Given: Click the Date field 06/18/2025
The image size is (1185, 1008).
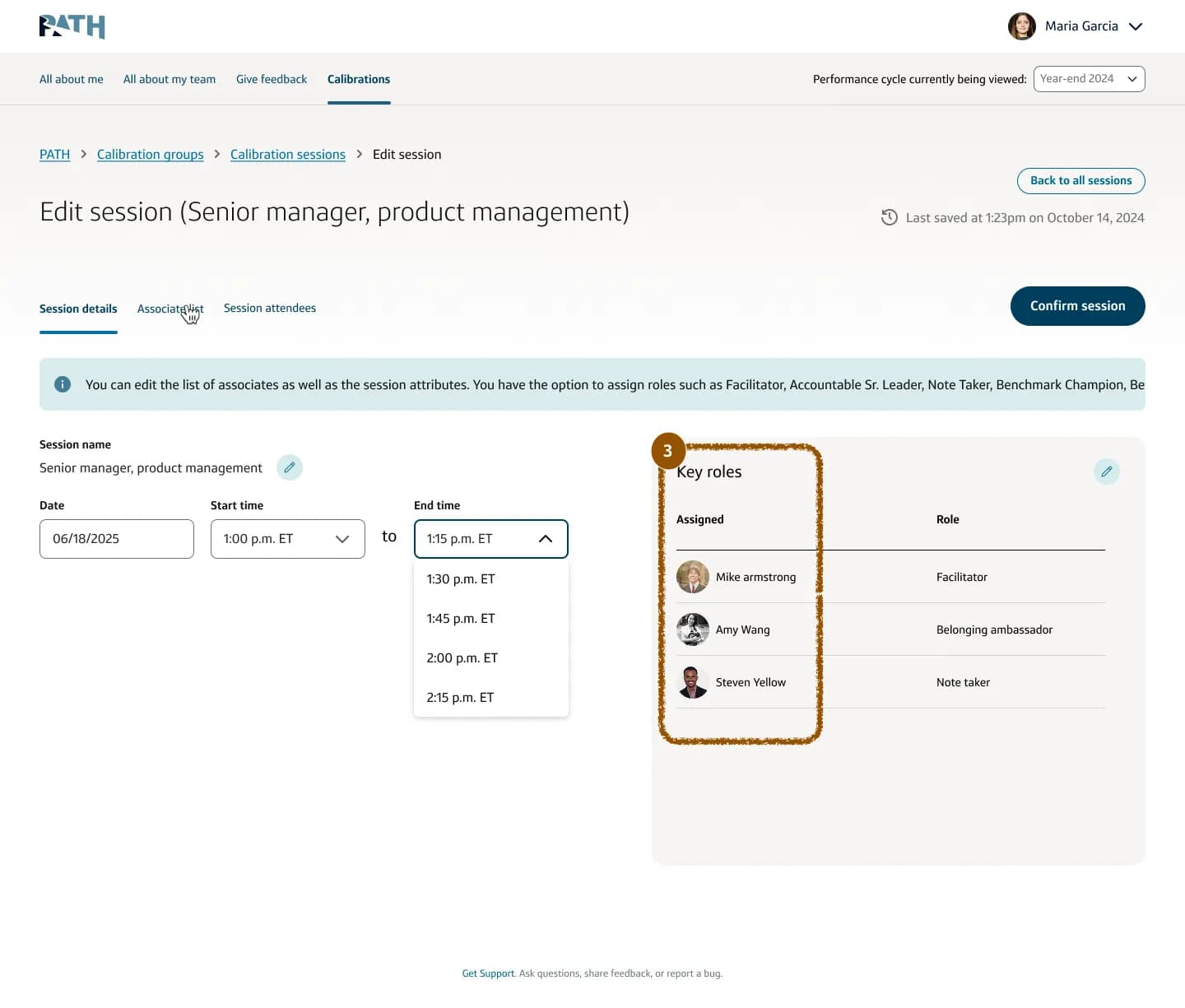Looking at the screenshot, I should tap(117, 539).
